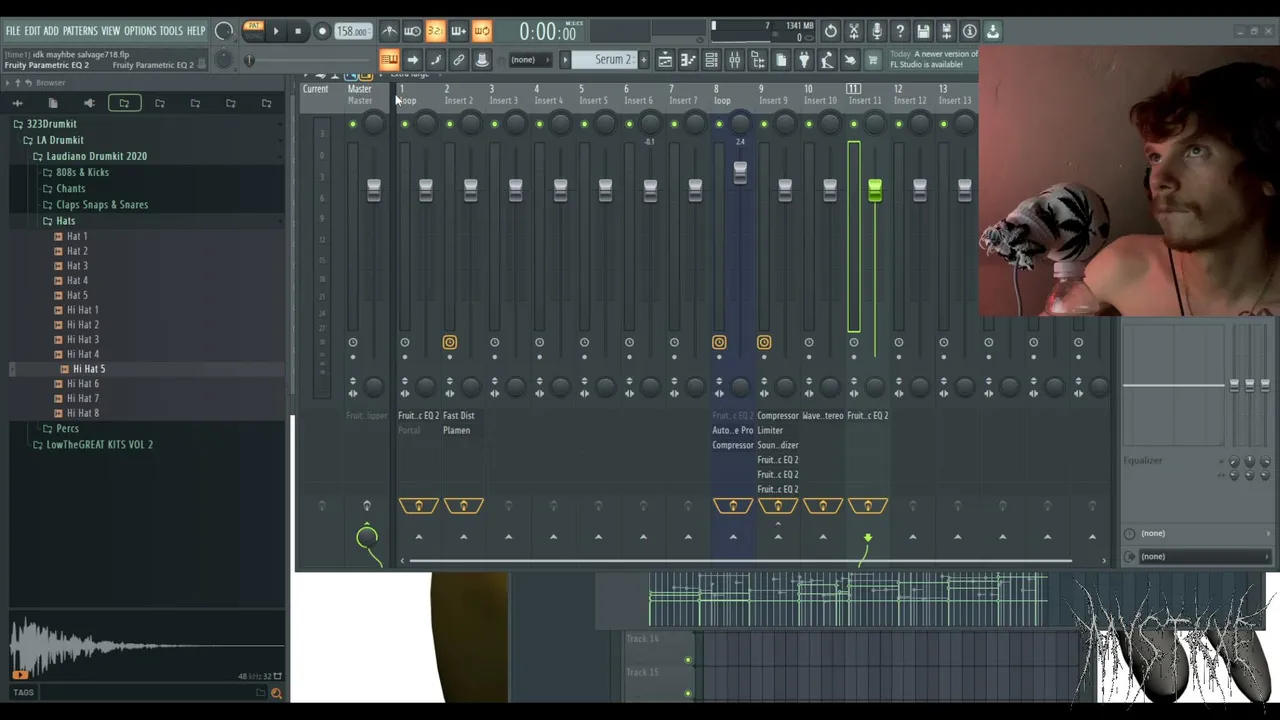Open the TOOLS menu

click(171, 31)
